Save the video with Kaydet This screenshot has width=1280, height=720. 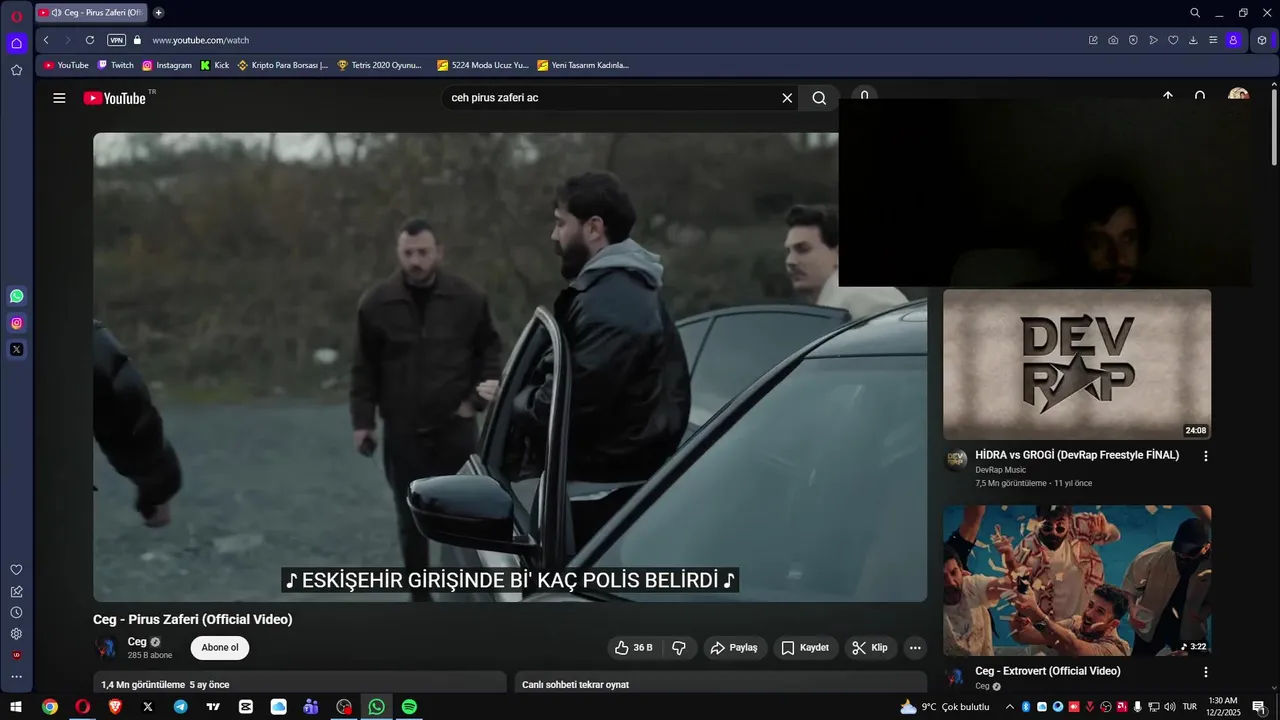805,648
